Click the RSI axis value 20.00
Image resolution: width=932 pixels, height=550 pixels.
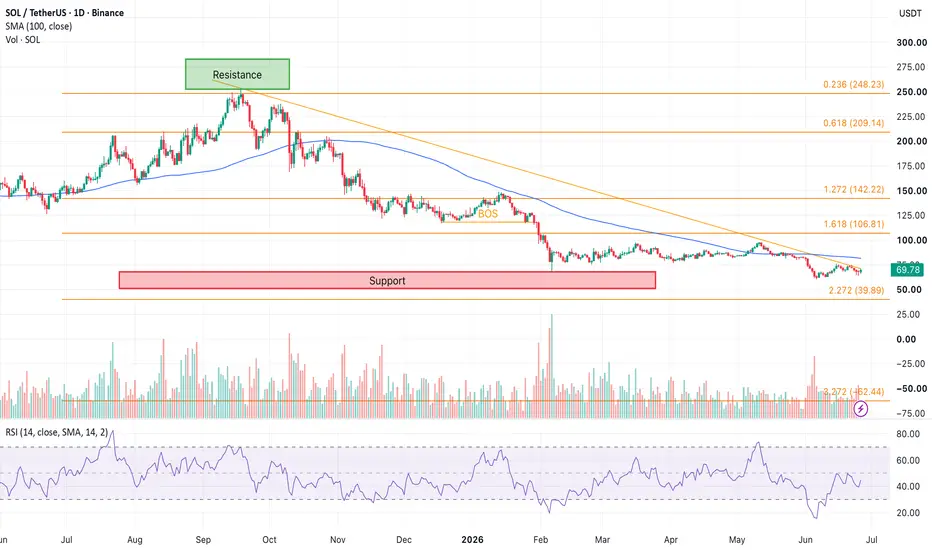[908, 513]
